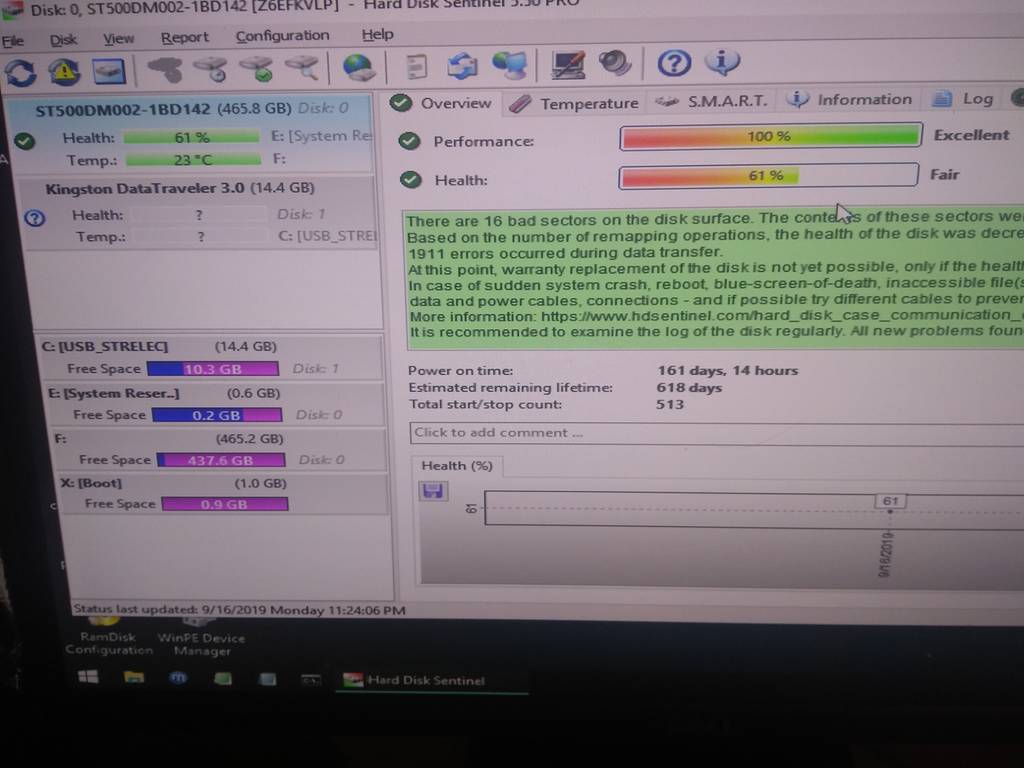Open the Help menu

[x=377, y=34]
